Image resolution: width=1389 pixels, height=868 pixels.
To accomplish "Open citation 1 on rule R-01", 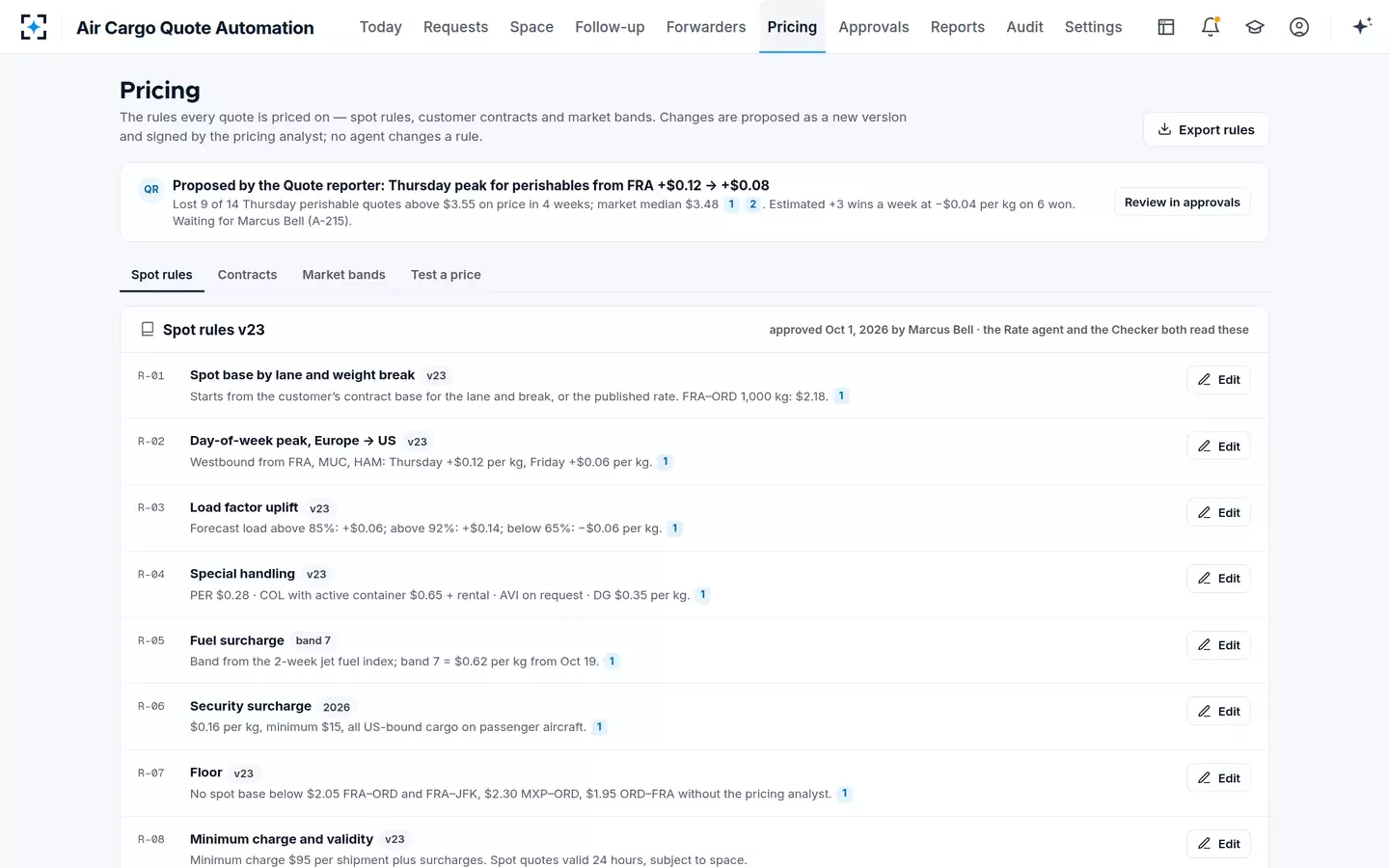I will 841,395.
